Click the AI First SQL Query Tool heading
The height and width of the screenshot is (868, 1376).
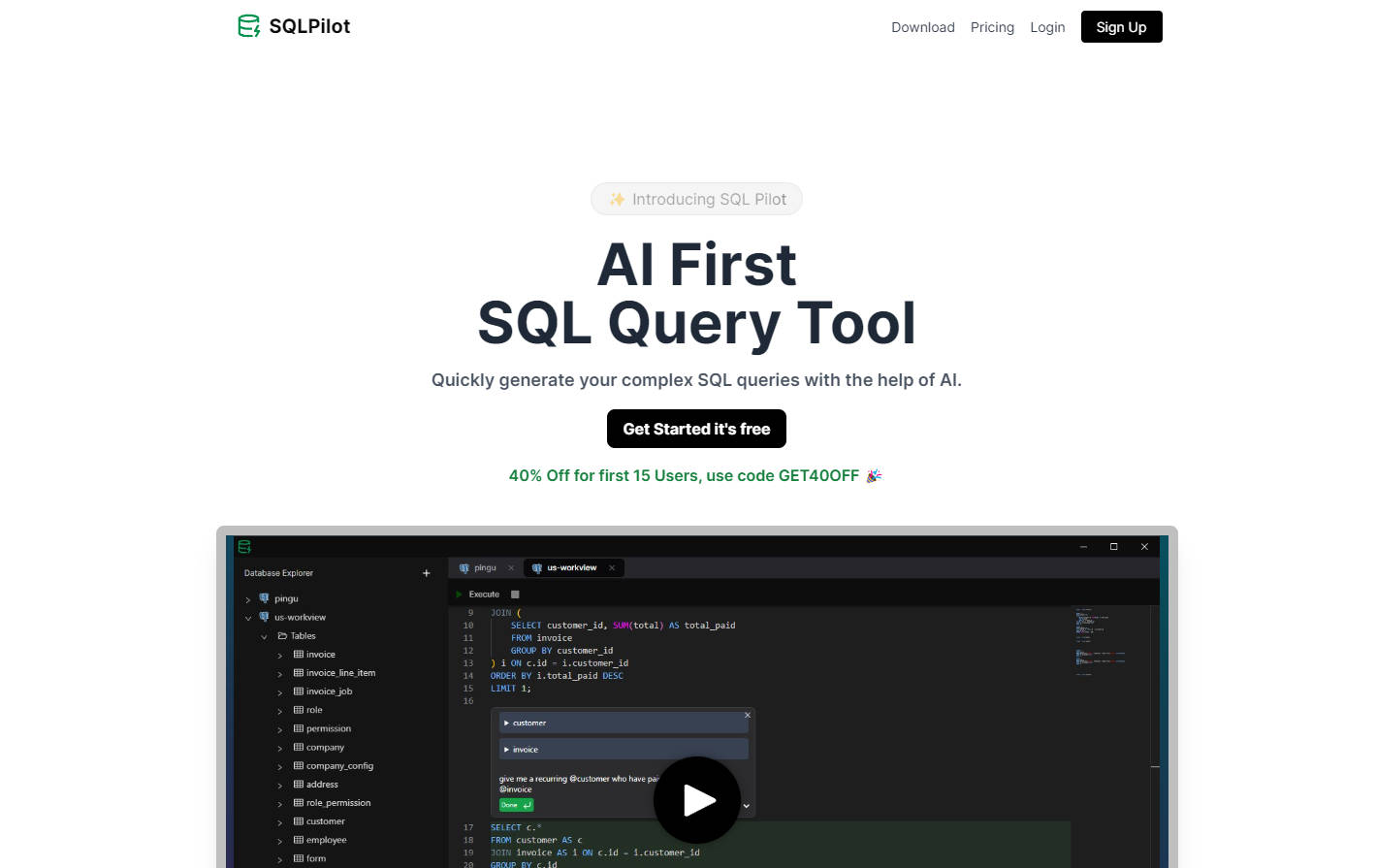pyautogui.click(x=696, y=293)
